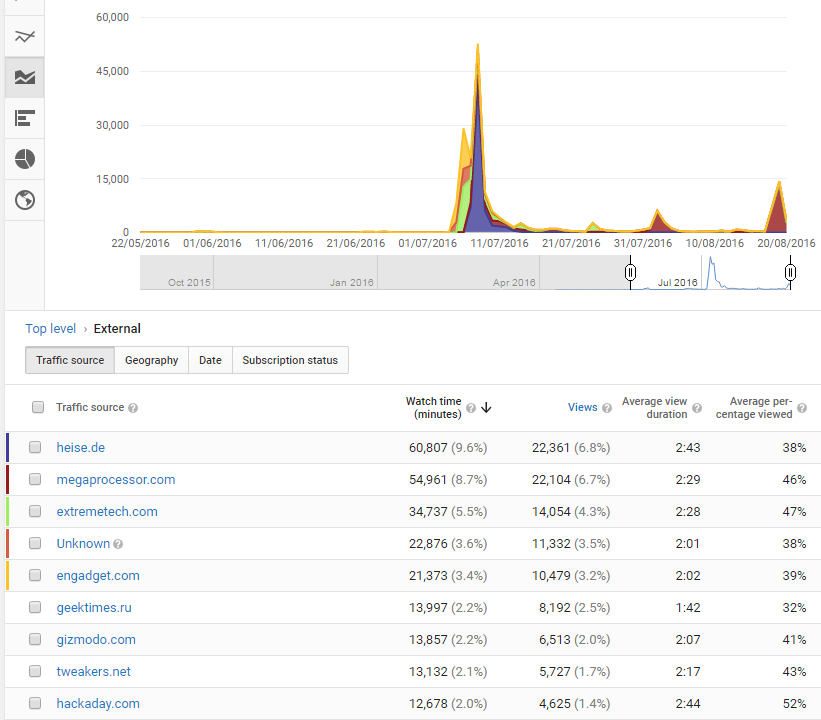Viewport: 821px width, 720px height.
Task: Open the megaprocessor.com source link
Action: (x=116, y=480)
